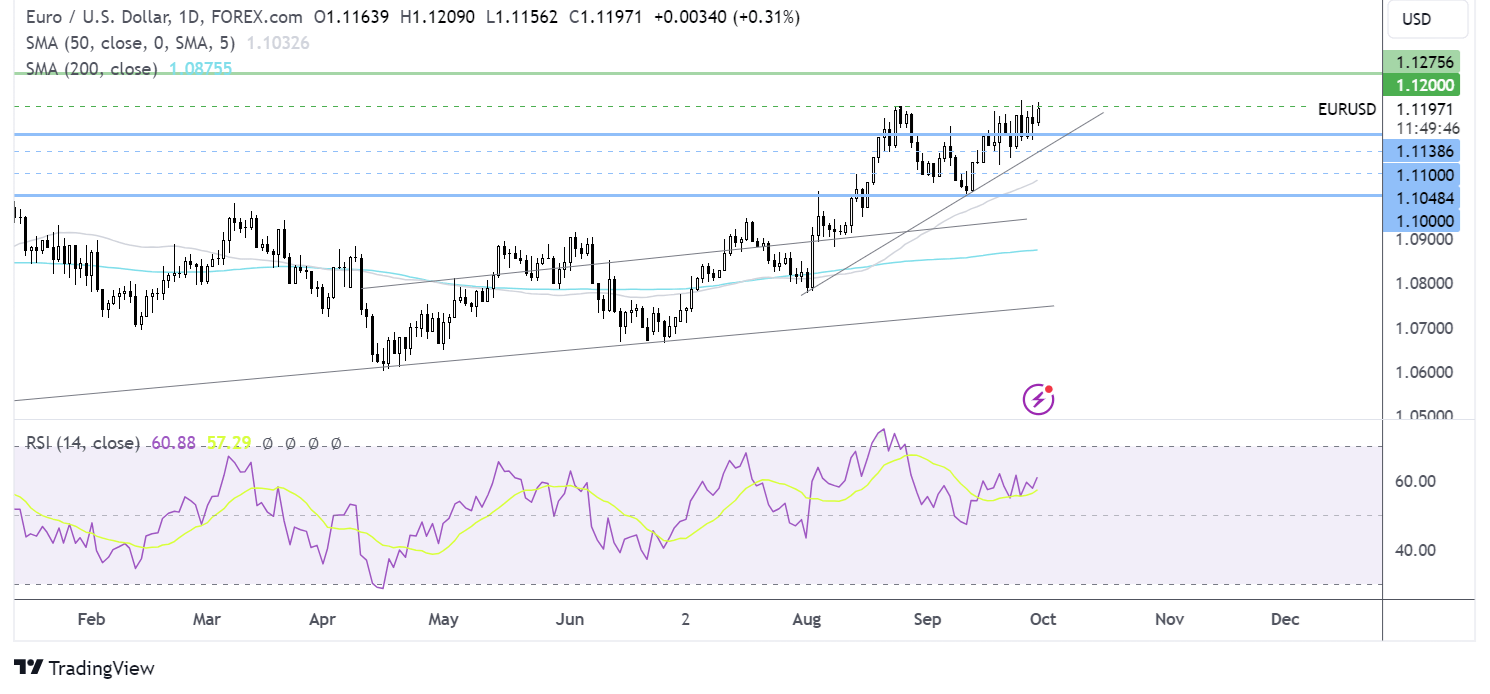Click the Dec label on time axis

[x=1285, y=619]
